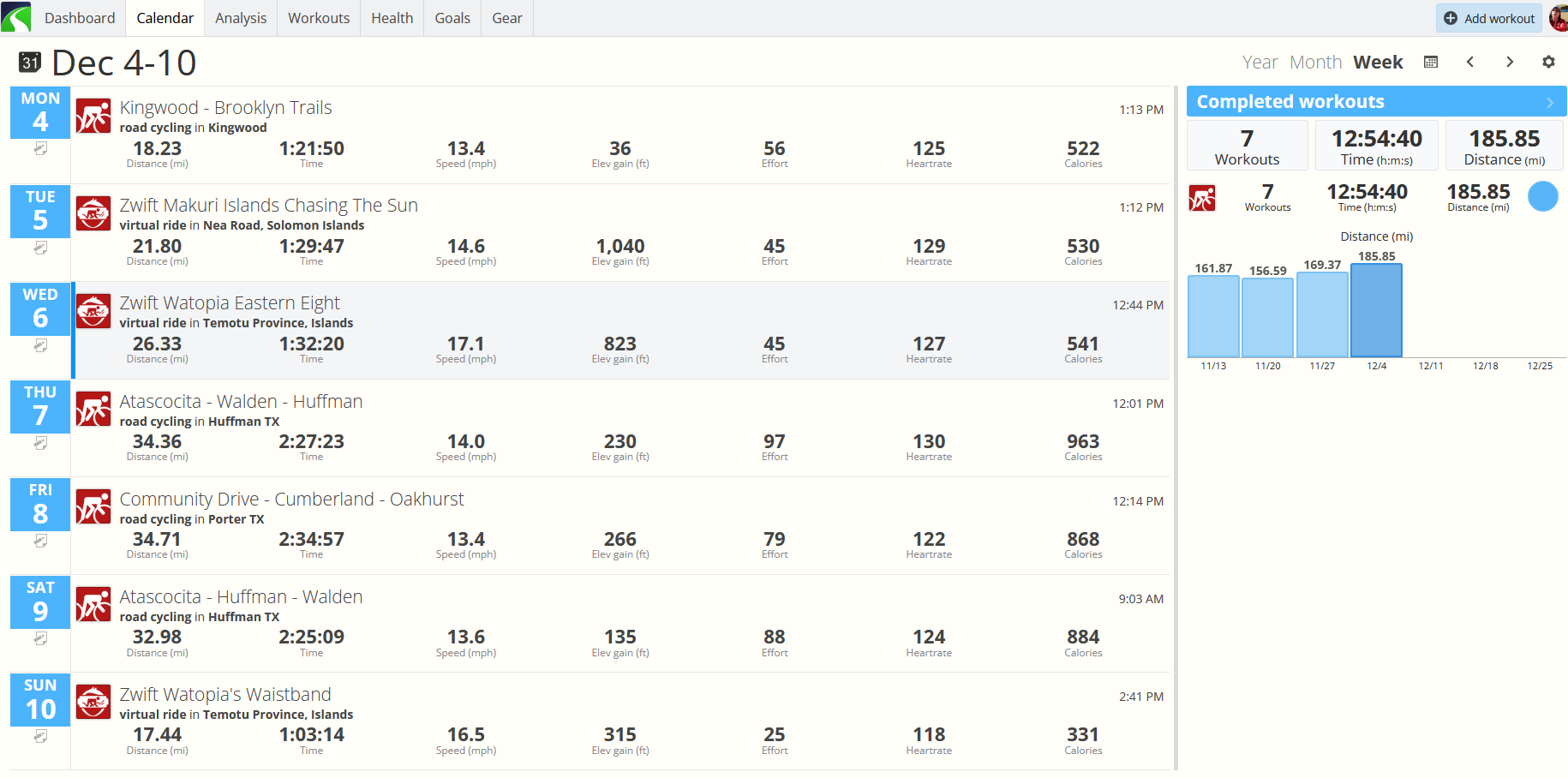Open Zwift Makuri Islands Chasing The Sun
Image resolution: width=1568 pixels, height=778 pixels.
click(269, 205)
